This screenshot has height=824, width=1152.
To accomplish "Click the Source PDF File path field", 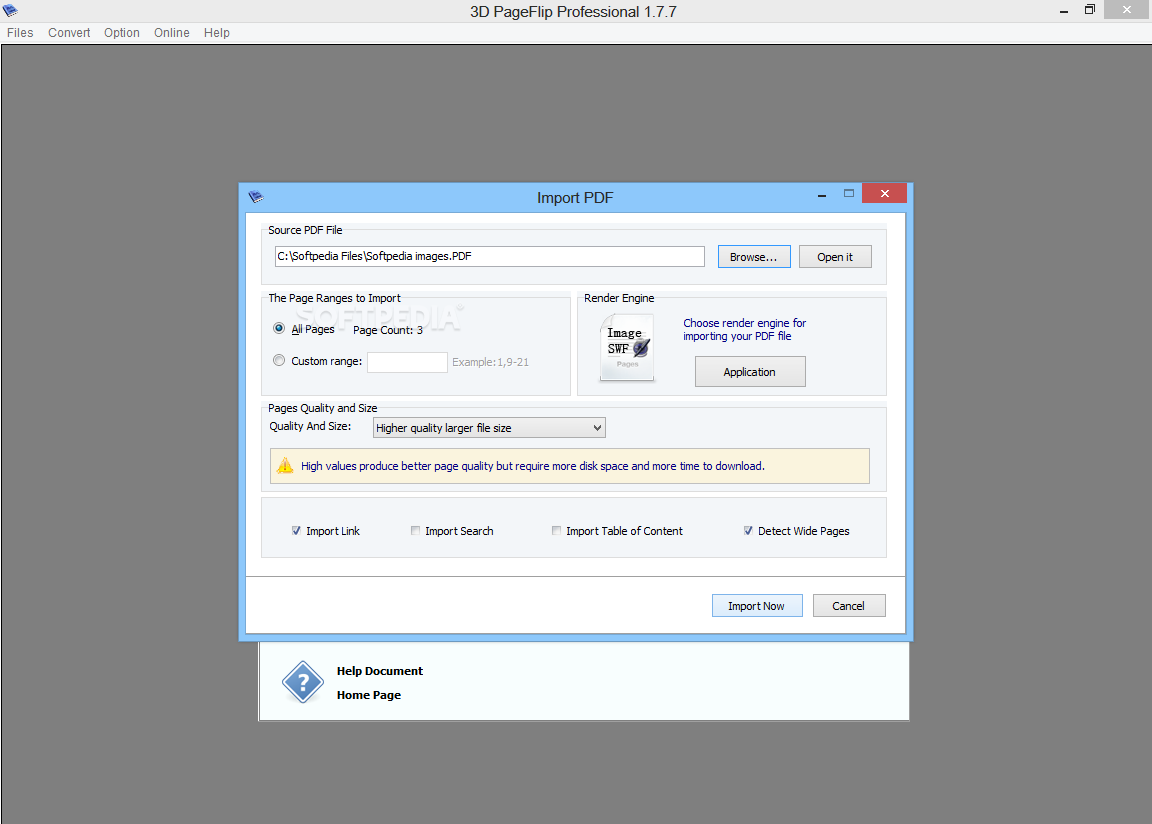I will click(489, 256).
